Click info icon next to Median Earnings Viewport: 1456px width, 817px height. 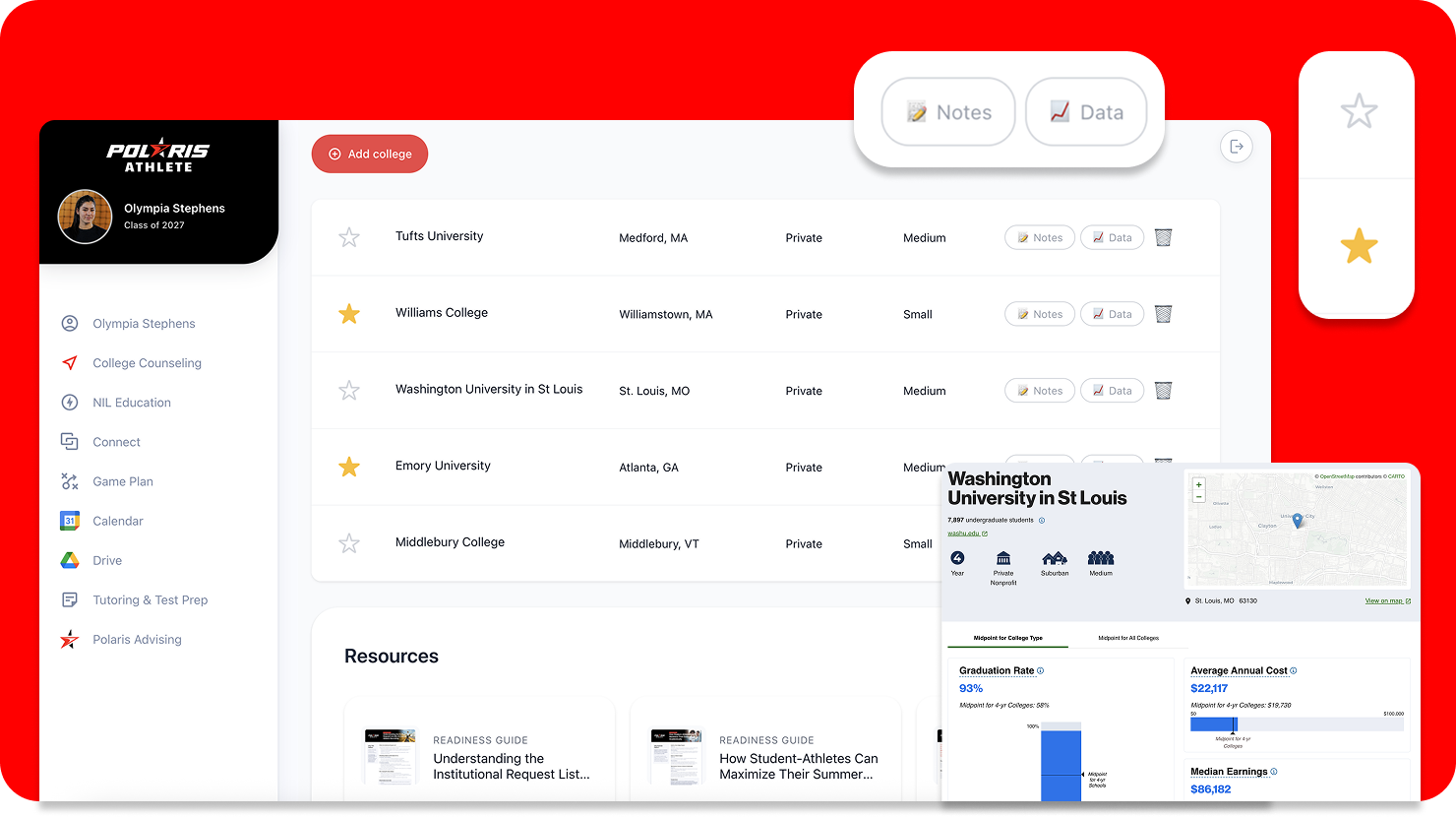(1274, 772)
